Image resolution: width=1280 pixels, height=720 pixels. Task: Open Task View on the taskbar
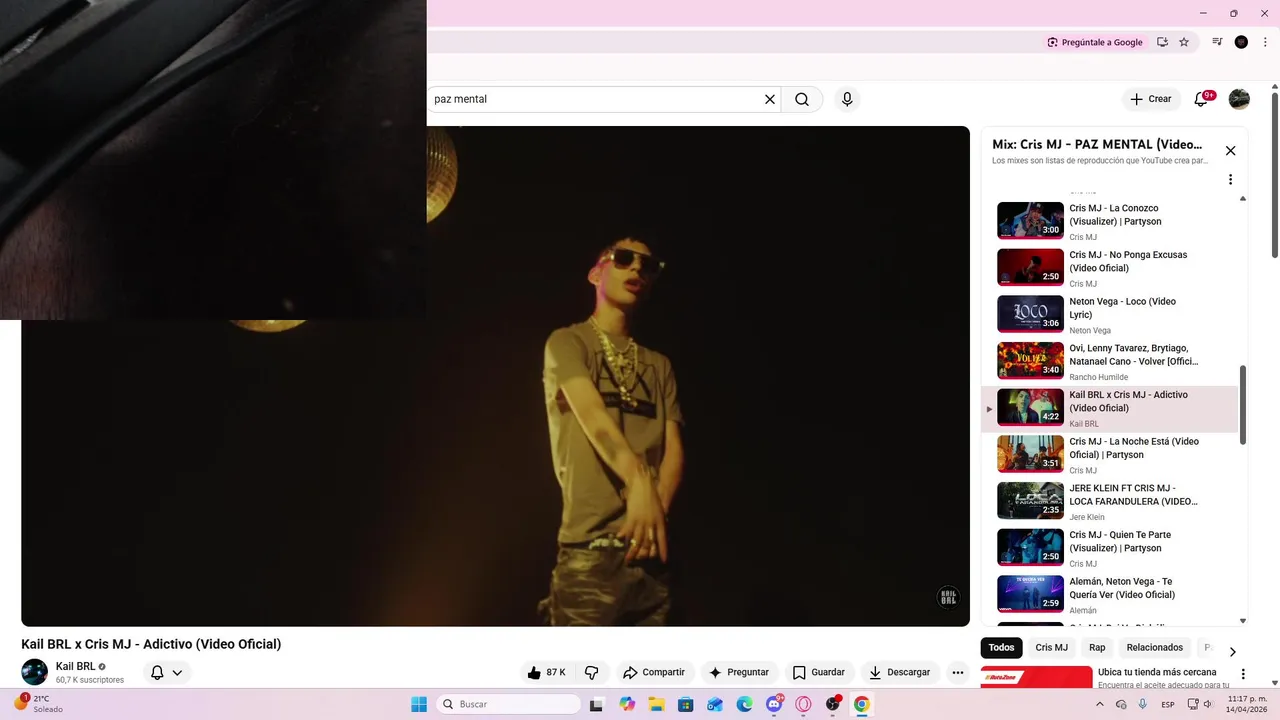coord(597,704)
